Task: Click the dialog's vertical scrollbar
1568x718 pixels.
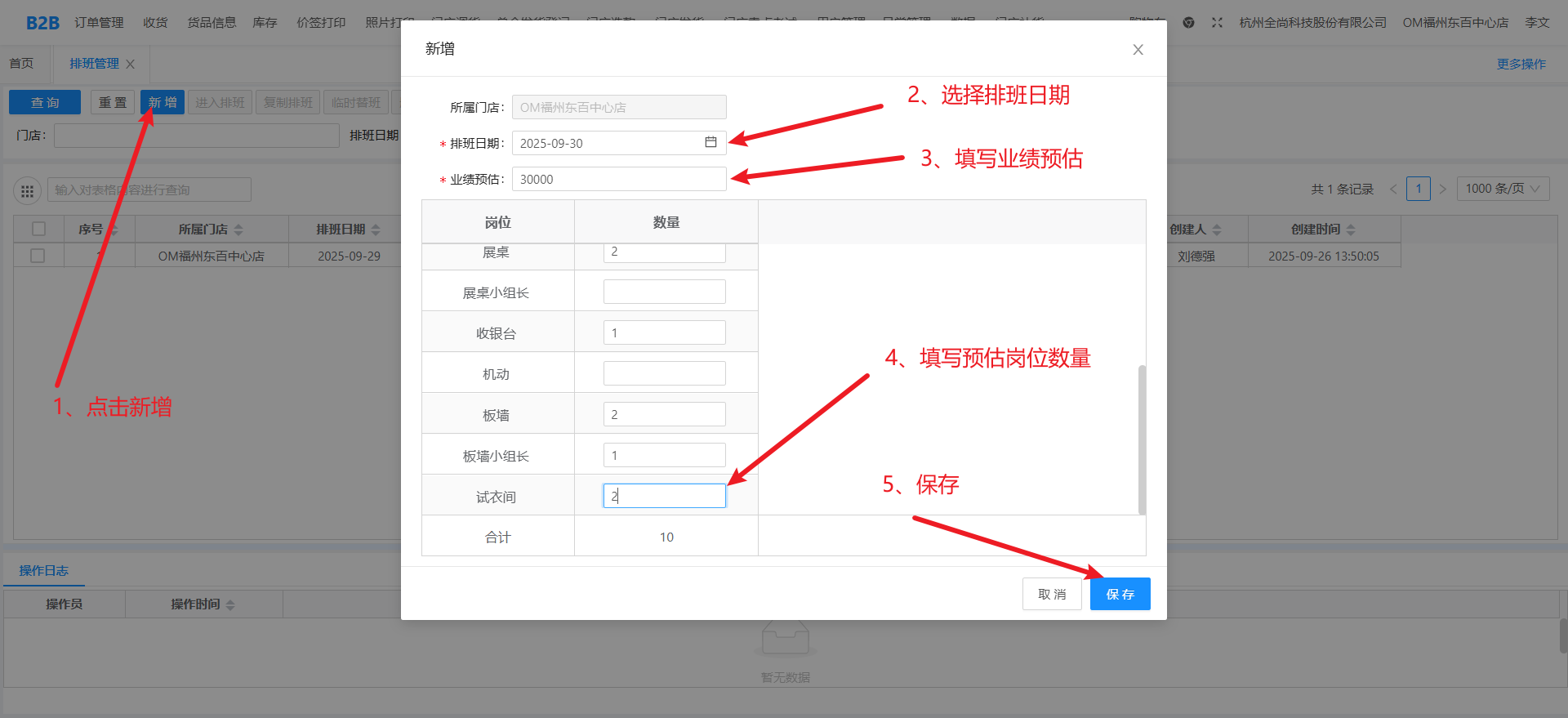Action: (1142, 439)
